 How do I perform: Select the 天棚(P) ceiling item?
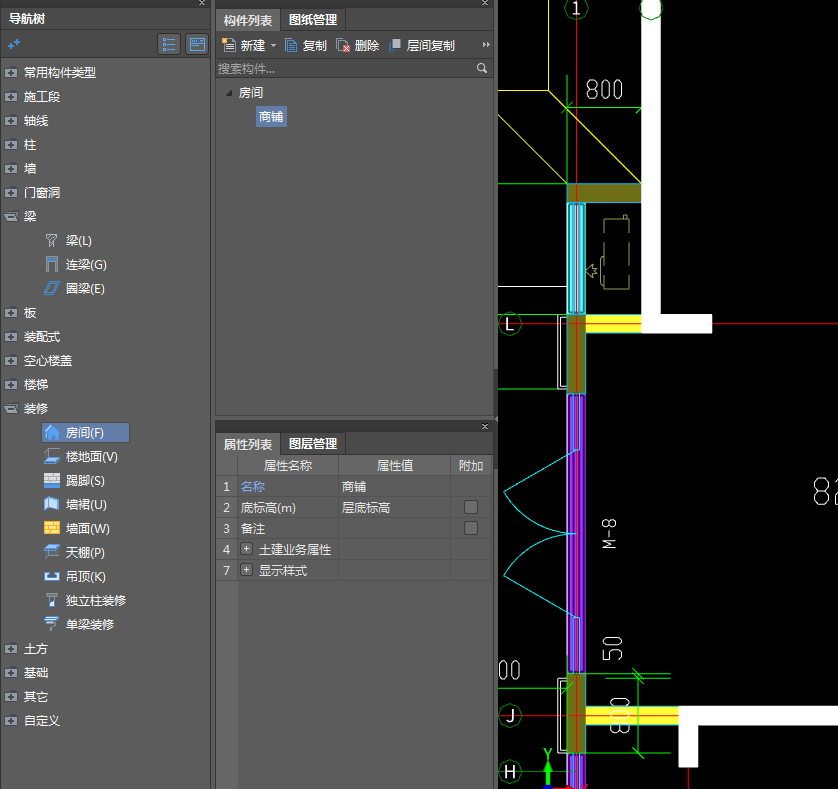[74, 552]
